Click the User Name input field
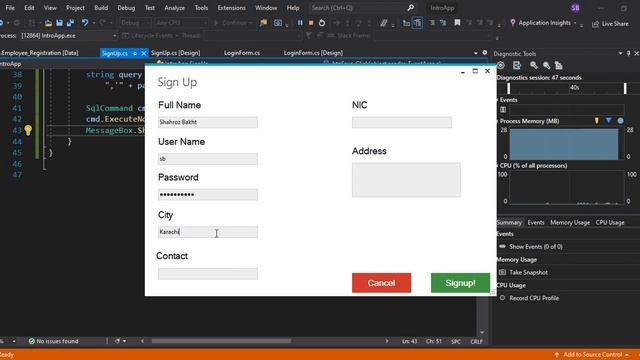The image size is (640, 360). [208, 159]
